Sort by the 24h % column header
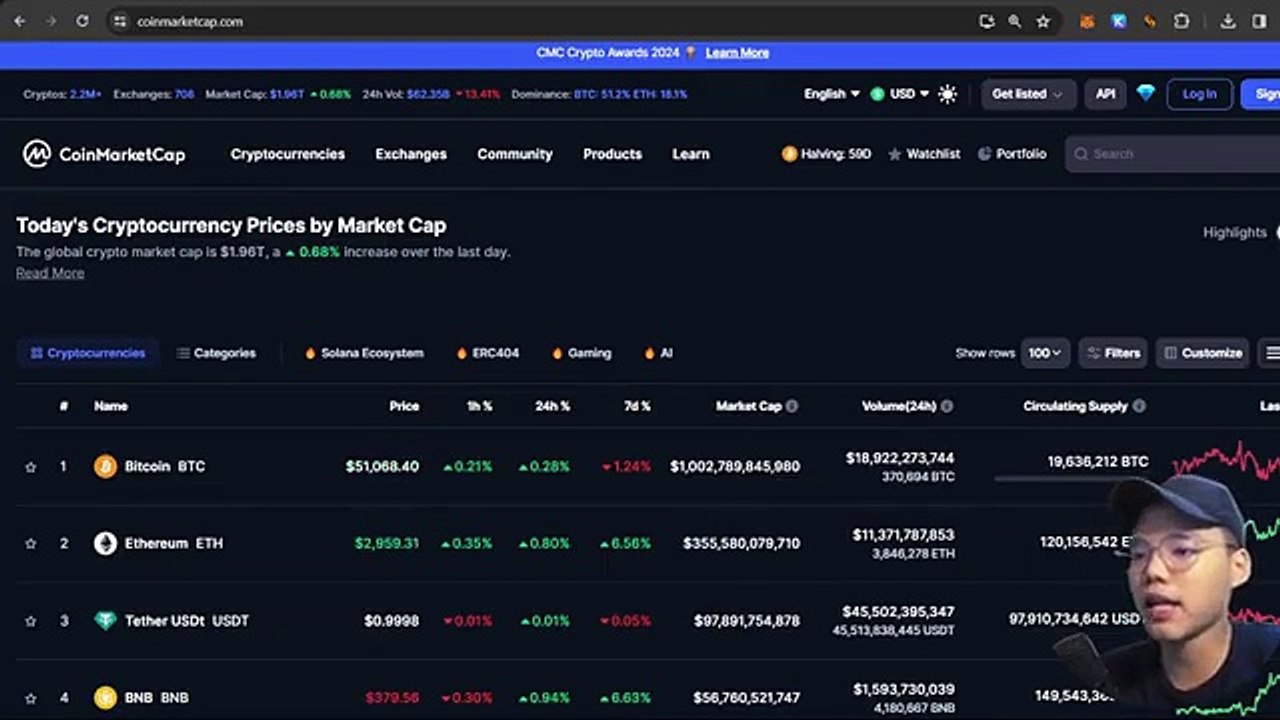 [x=552, y=406]
